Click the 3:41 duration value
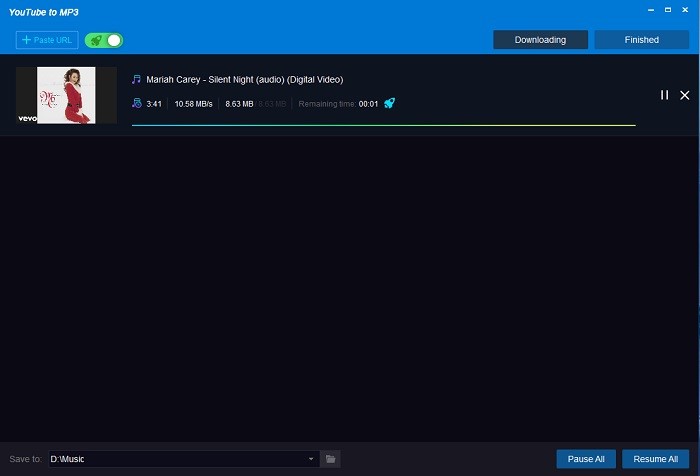700x476 pixels. [154, 104]
